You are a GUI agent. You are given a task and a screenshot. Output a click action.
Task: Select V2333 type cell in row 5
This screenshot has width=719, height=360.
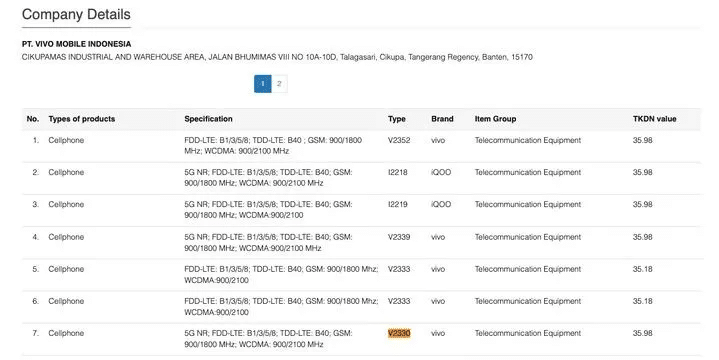coord(399,269)
